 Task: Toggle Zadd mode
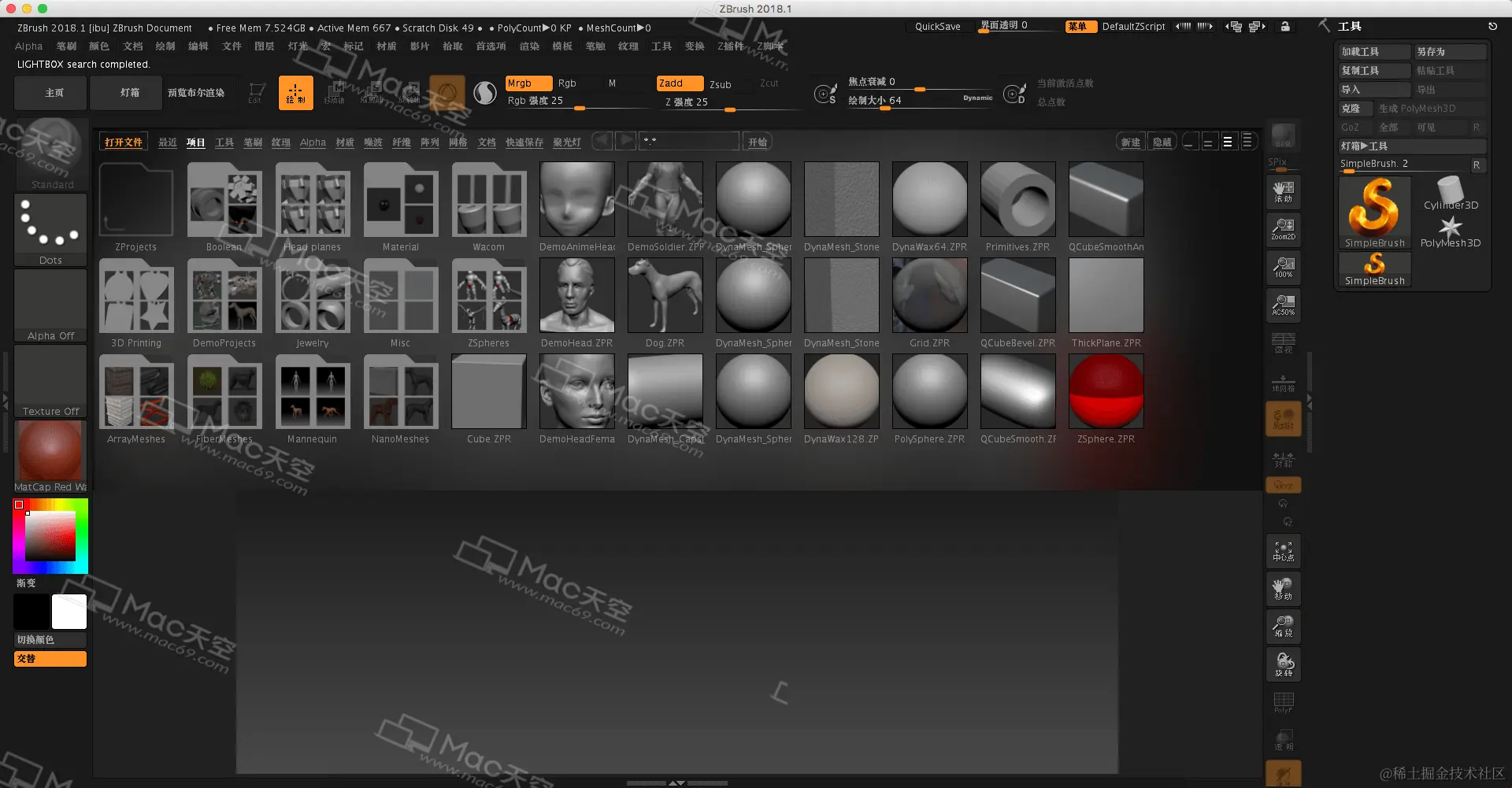[679, 83]
